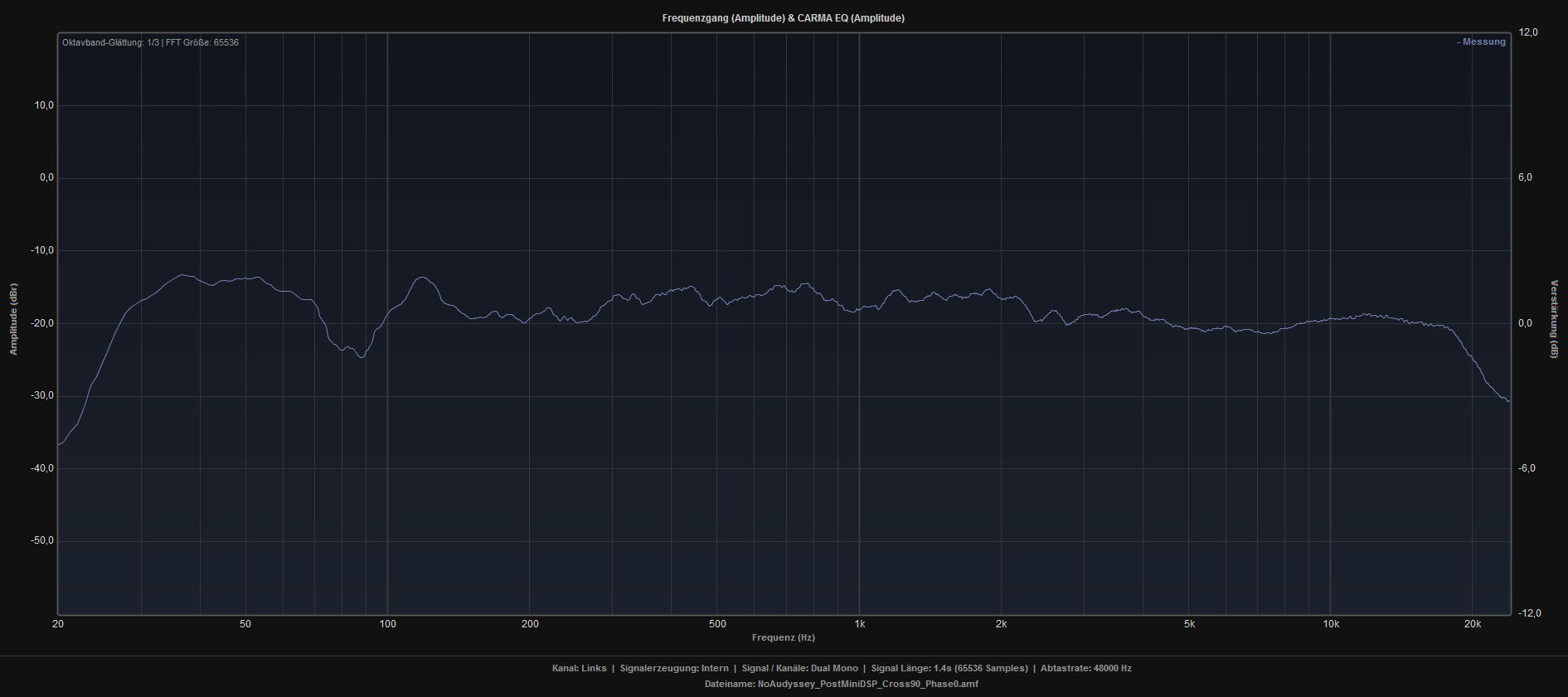Click the chart title Frequenzgang & CARMA EQ

(x=783, y=18)
